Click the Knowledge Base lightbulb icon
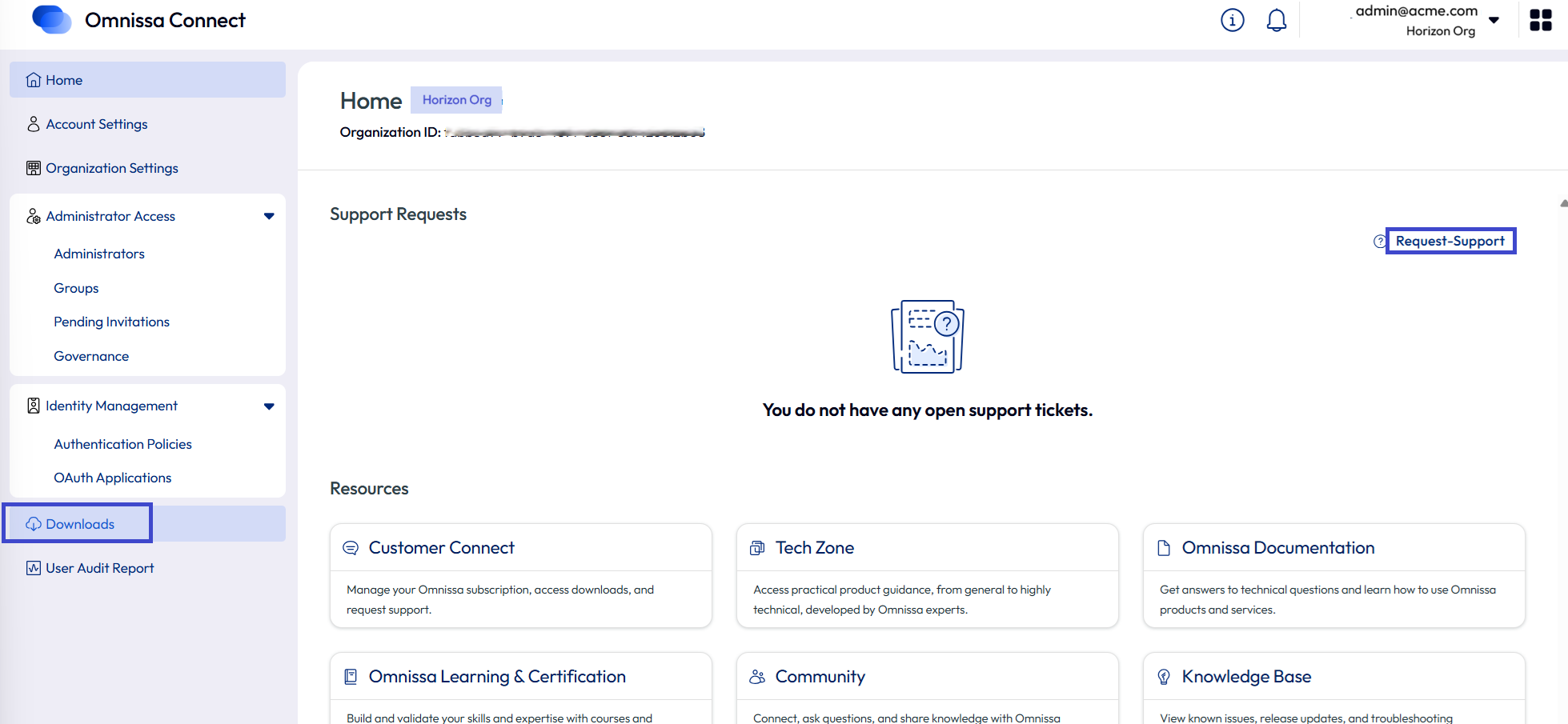 pyautogui.click(x=1164, y=677)
